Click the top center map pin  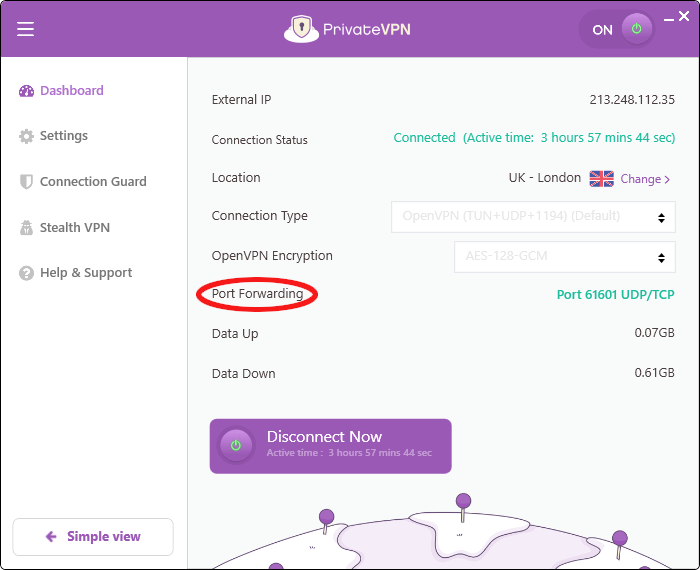pyautogui.click(x=463, y=507)
